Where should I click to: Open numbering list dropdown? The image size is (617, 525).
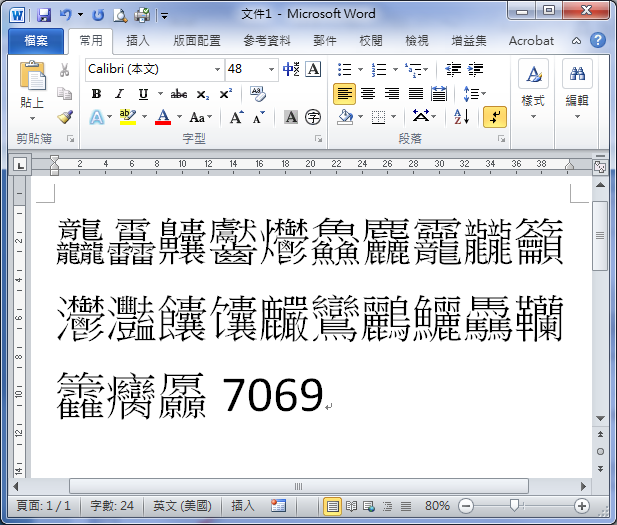coord(395,70)
